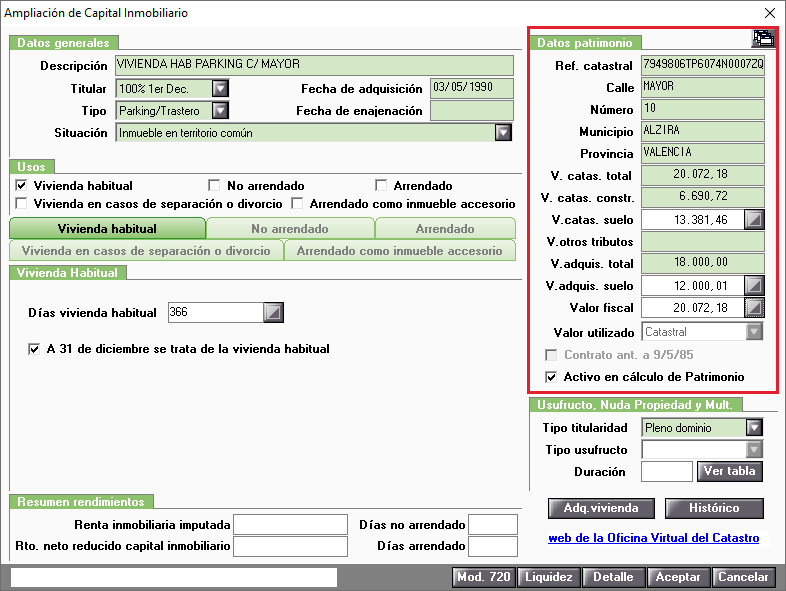Click the Mod. 720 button
The width and height of the screenshot is (786, 591).
(484, 577)
